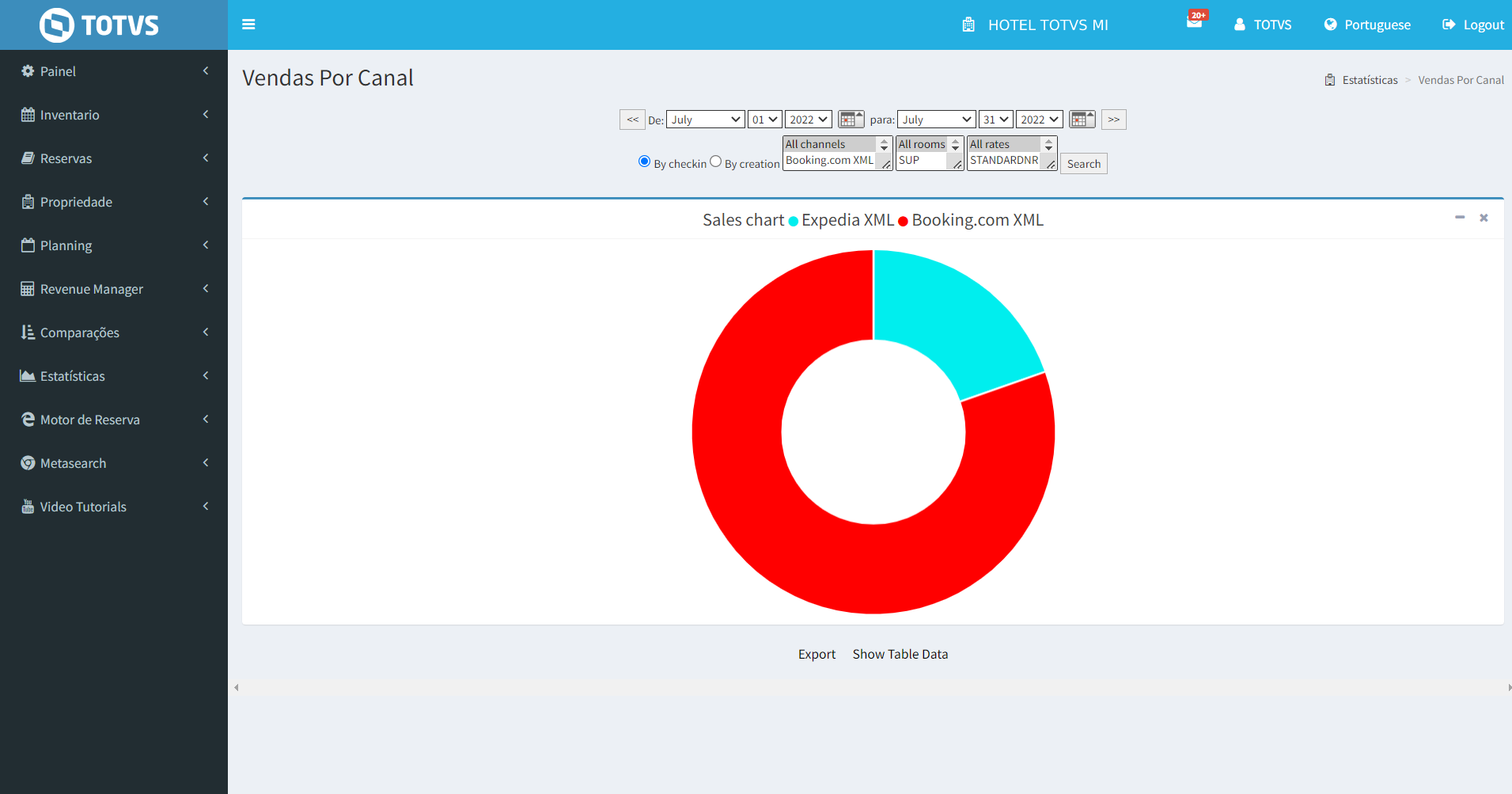Image resolution: width=1512 pixels, height=794 pixels.
Task: Open the mail notifications icon with 20+ badge
Action: click(1194, 22)
